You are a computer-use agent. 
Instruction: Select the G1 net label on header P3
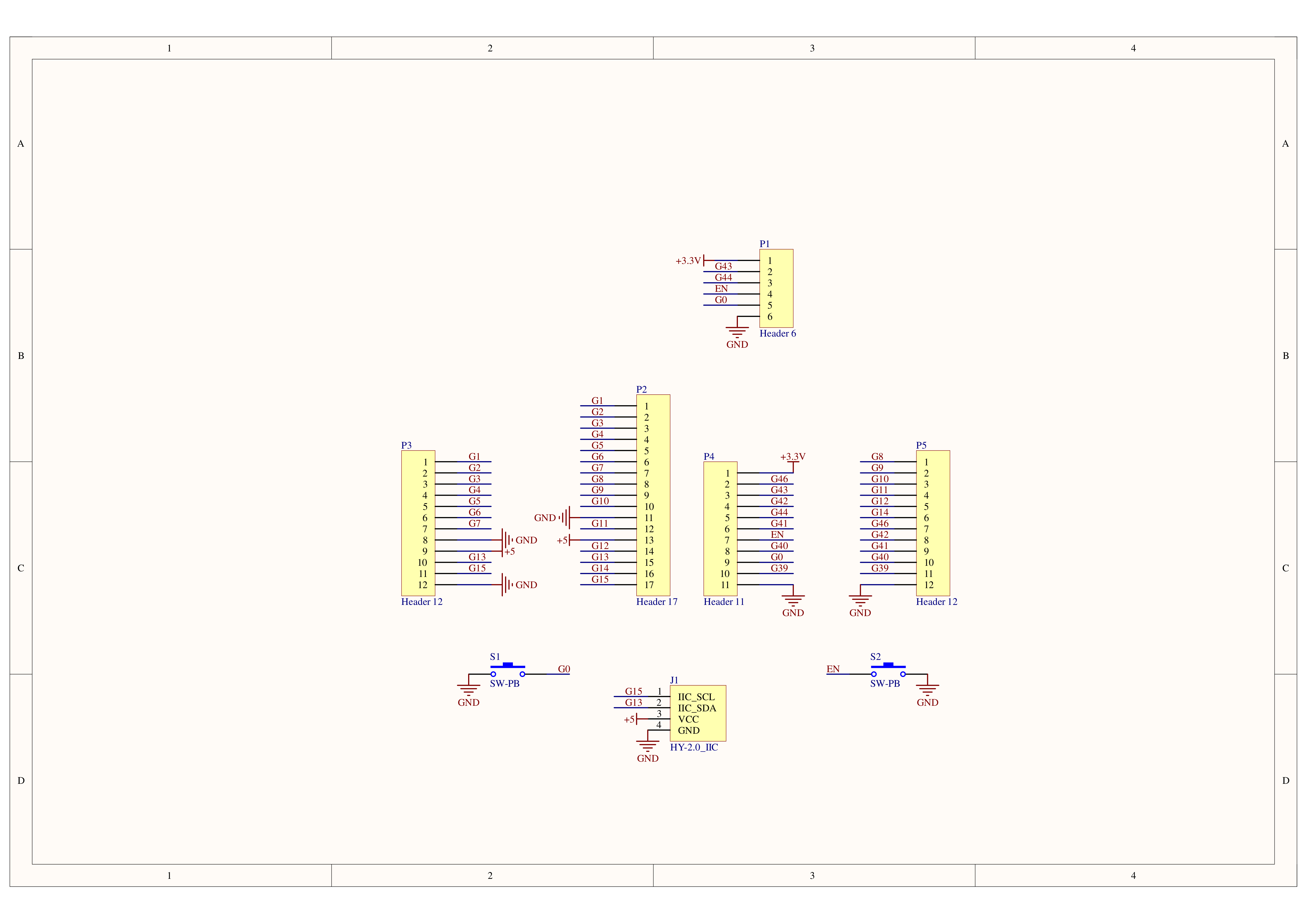[475, 457]
